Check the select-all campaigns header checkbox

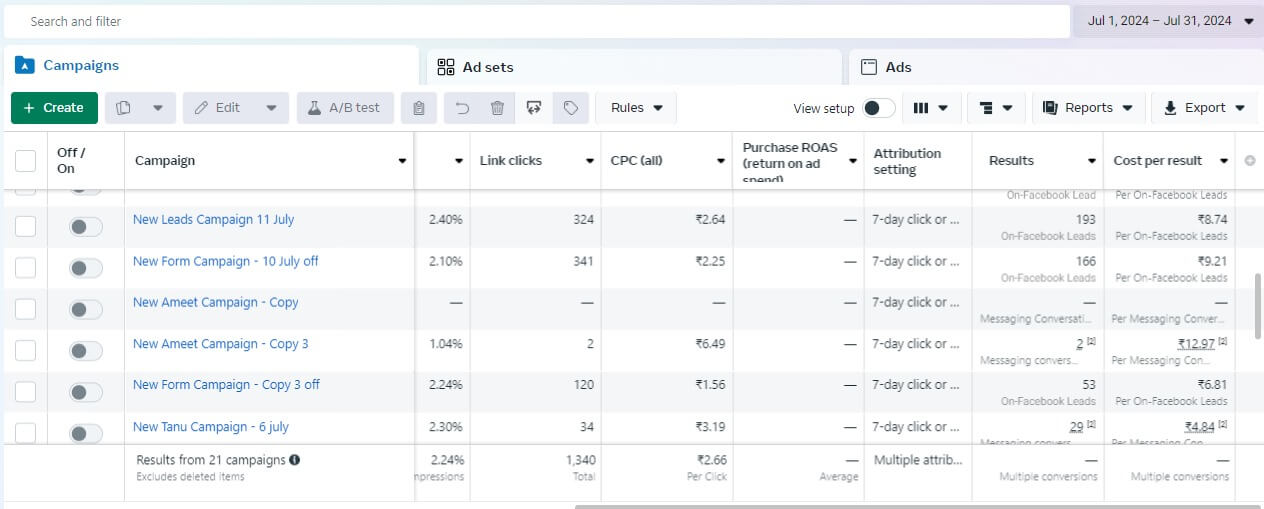[x=25, y=160]
